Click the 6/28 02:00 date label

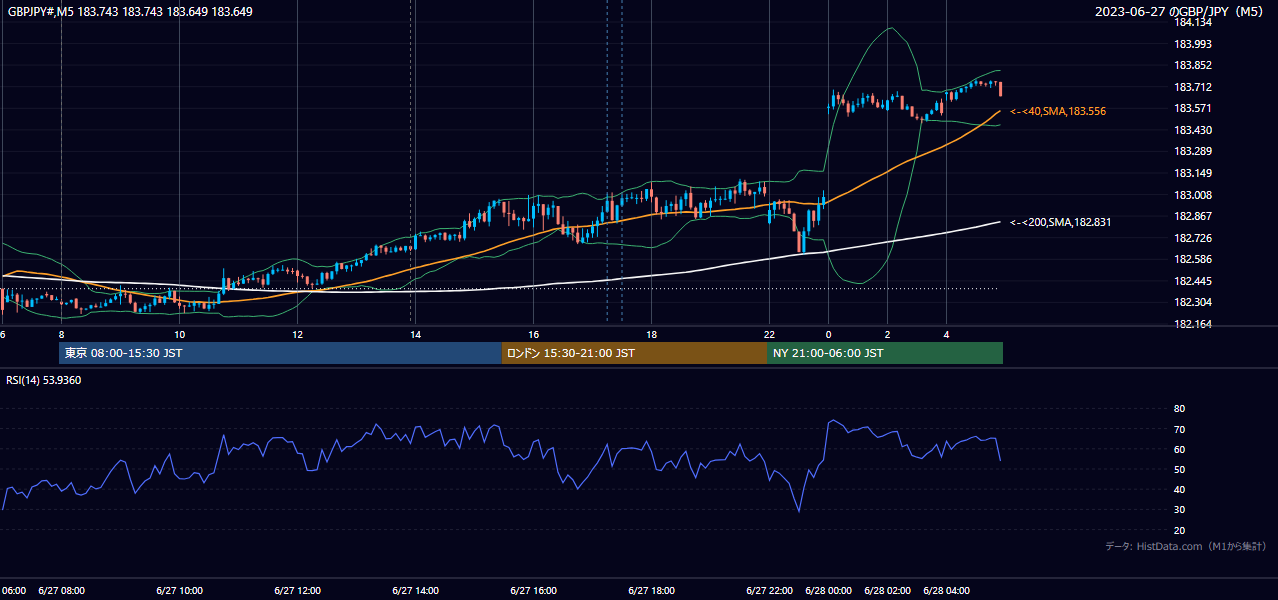tap(887, 590)
